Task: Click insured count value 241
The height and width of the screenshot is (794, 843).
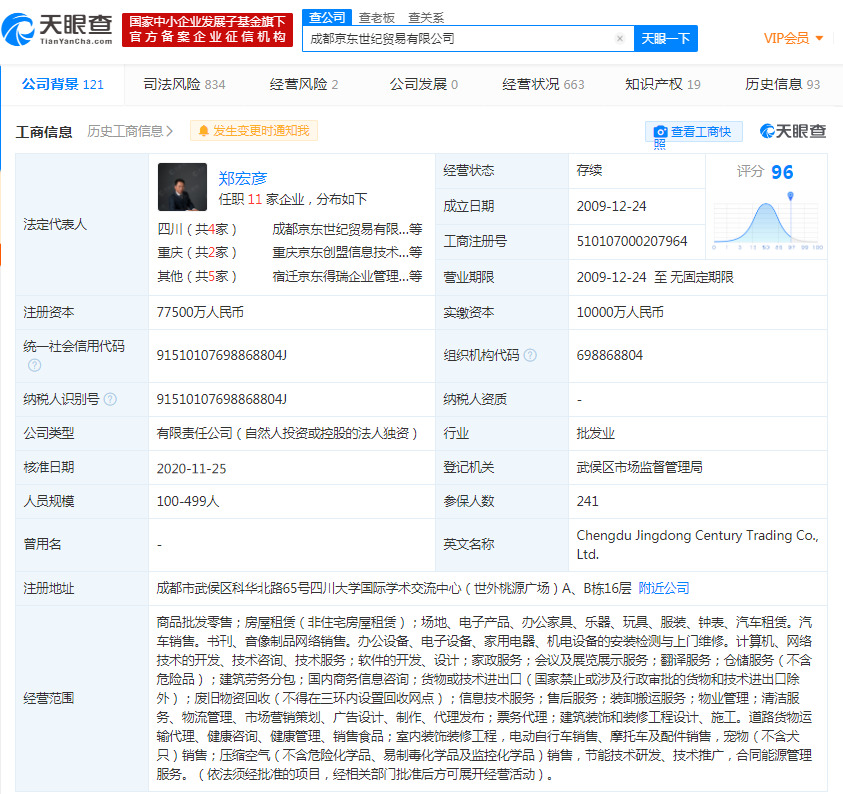Action: click(x=587, y=502)
